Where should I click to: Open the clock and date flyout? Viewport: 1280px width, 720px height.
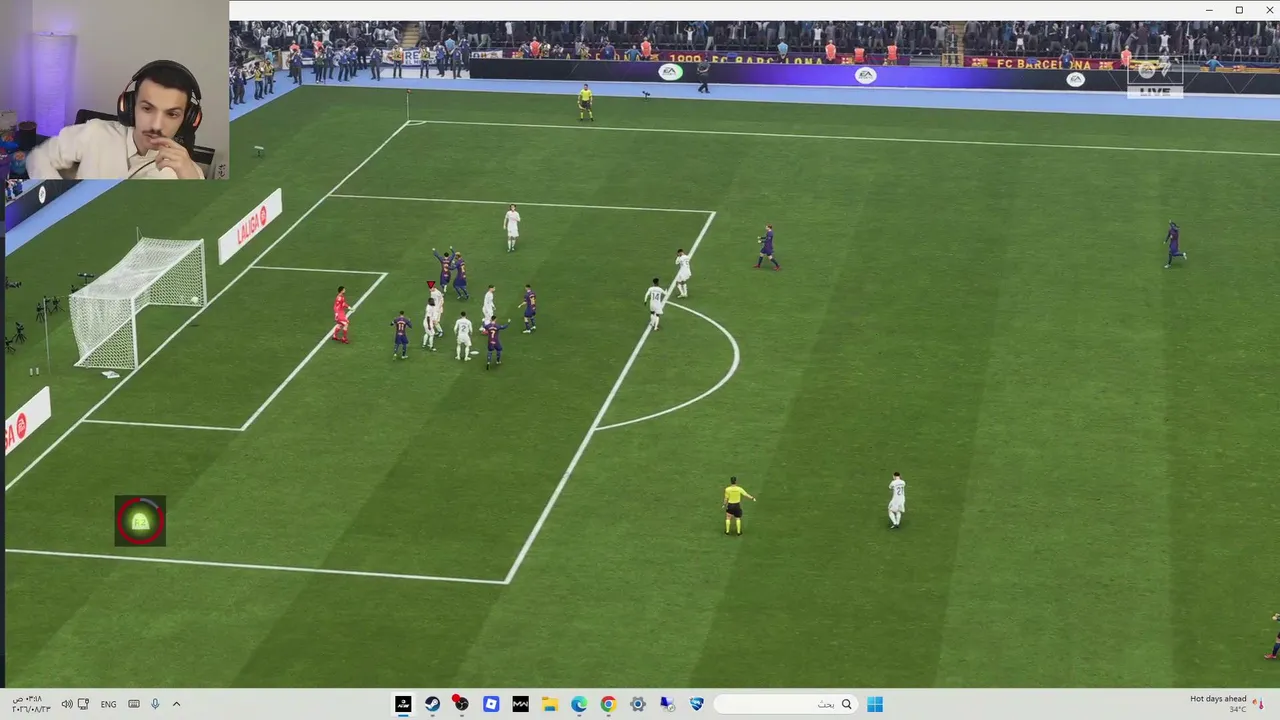[x=30, y=704]
